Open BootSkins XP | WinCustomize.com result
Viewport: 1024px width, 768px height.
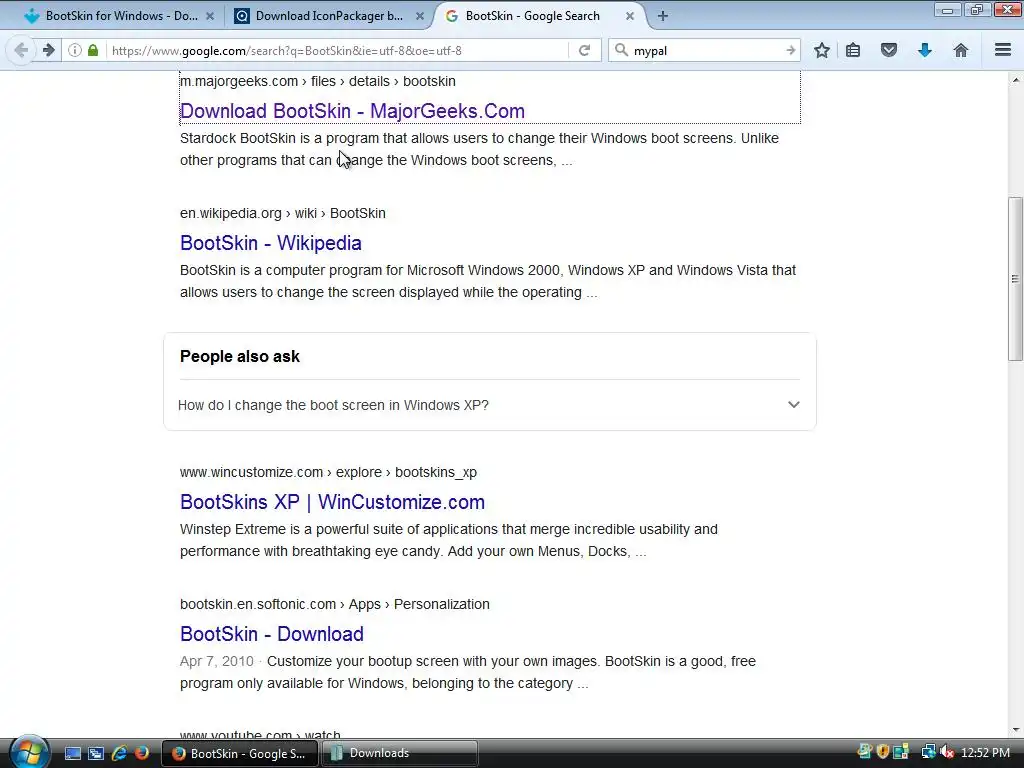(332, 502)
